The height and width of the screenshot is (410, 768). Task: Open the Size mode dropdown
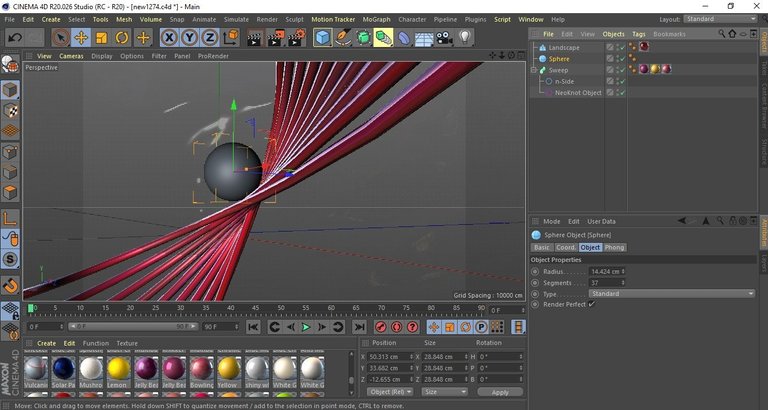point(445,392)
